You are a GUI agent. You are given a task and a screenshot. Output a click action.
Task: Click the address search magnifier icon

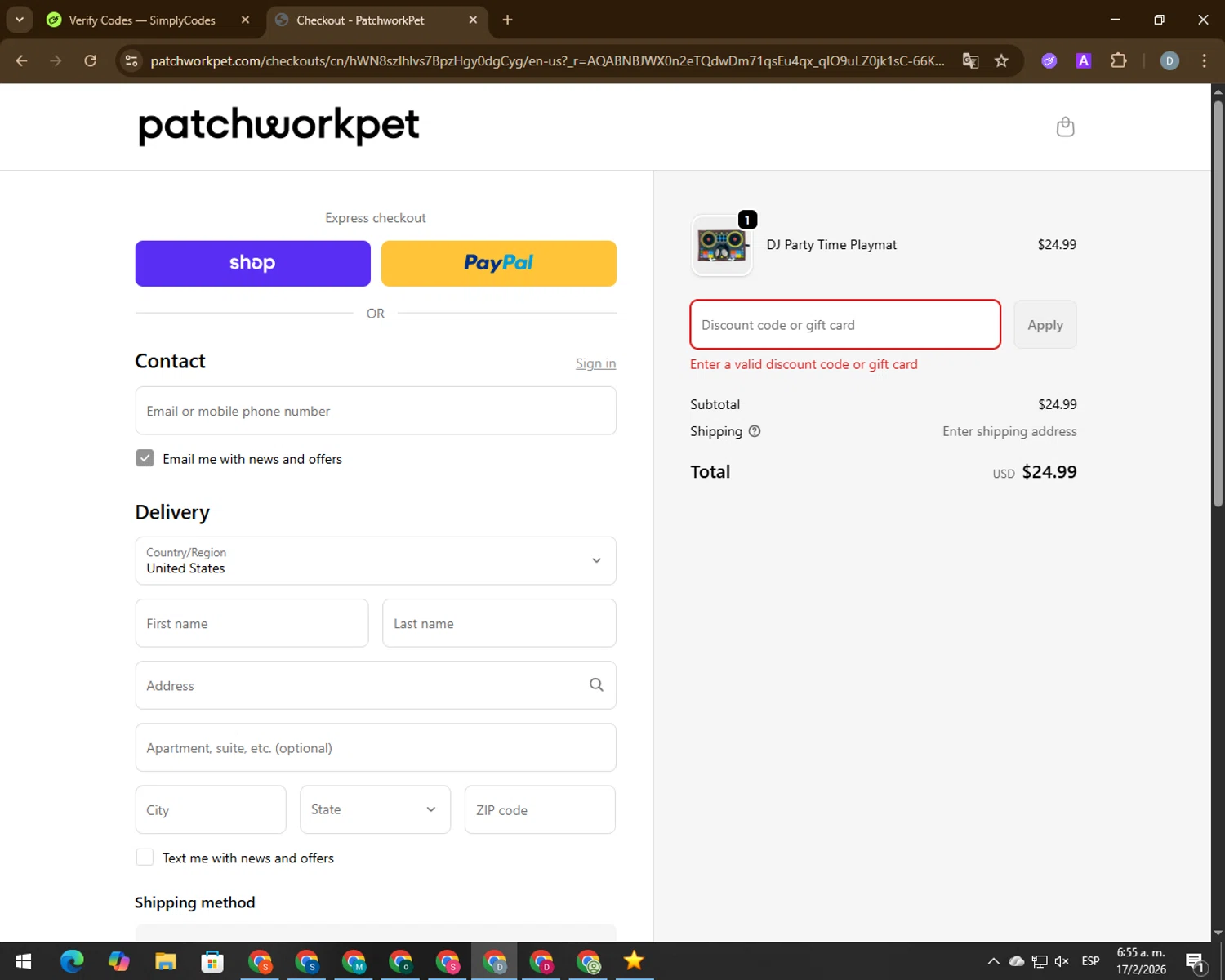[596, 685]
